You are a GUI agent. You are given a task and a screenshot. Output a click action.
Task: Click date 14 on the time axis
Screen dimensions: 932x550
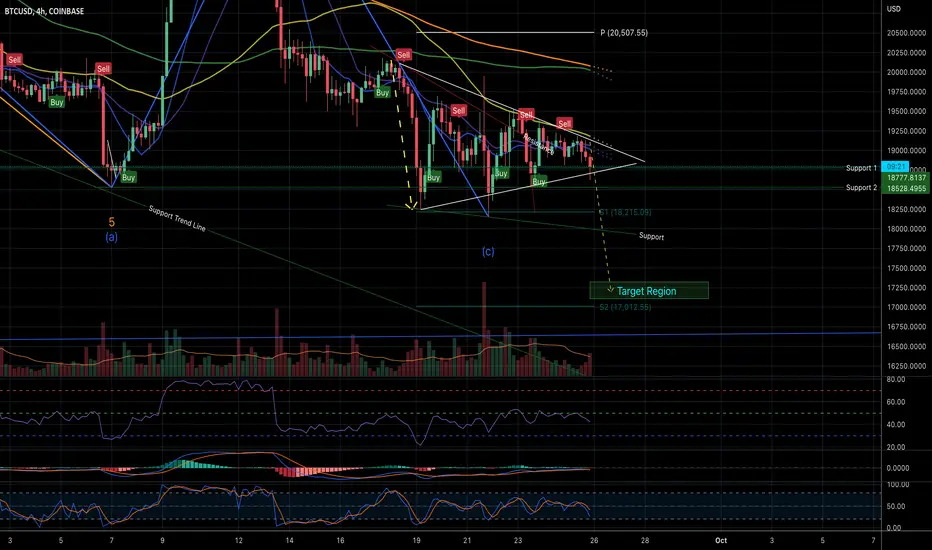coord(289,540)
